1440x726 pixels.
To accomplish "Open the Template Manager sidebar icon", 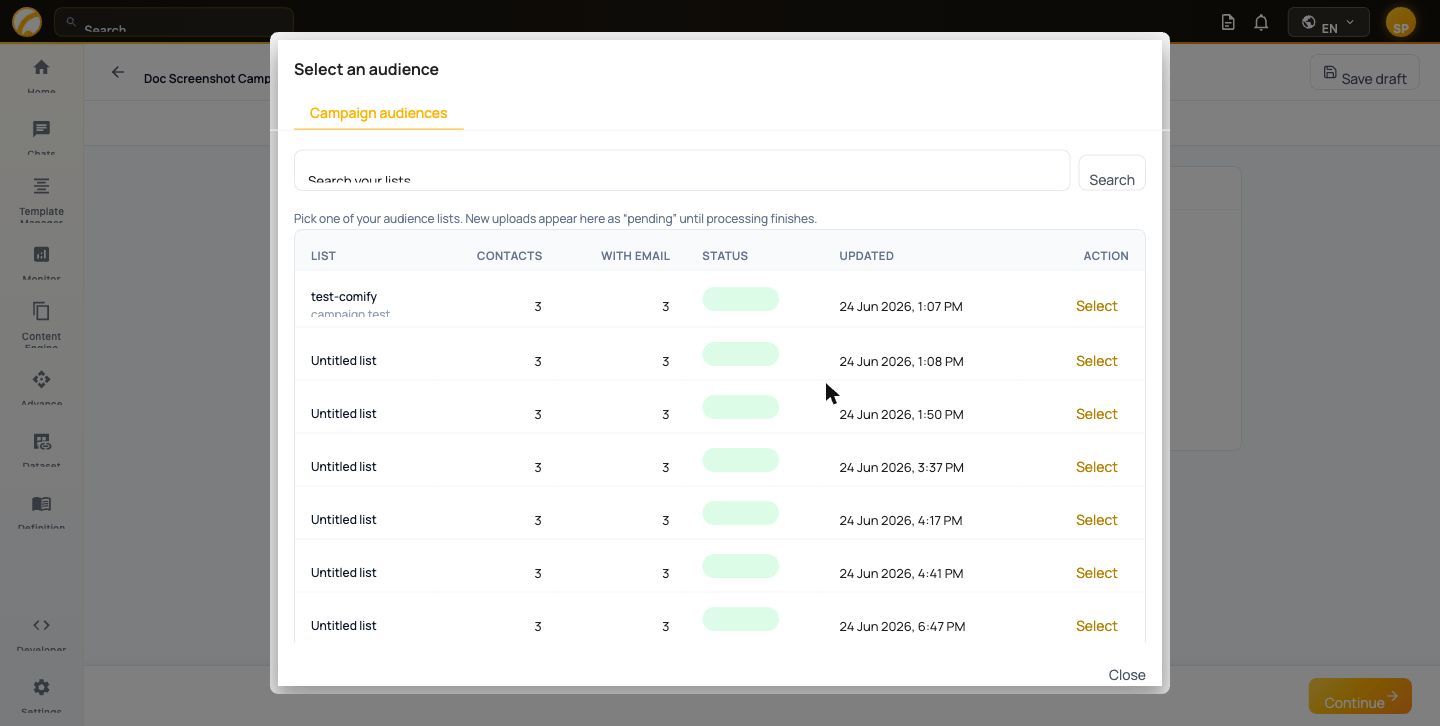I will (x=41, y=186).
